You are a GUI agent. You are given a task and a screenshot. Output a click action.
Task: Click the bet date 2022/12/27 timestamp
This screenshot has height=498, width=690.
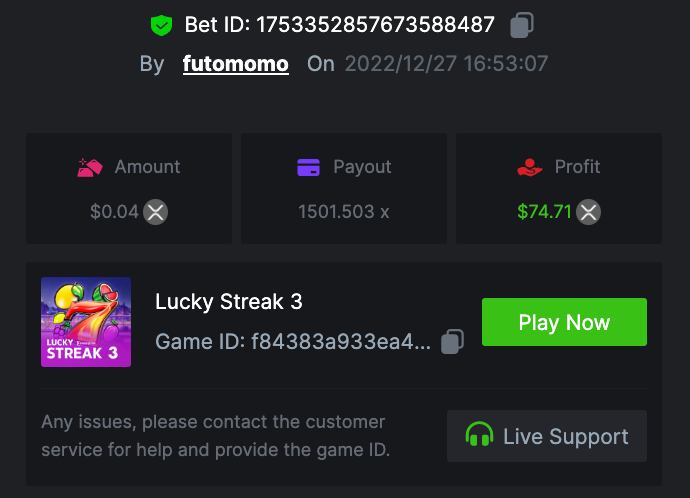click(446, 64)
